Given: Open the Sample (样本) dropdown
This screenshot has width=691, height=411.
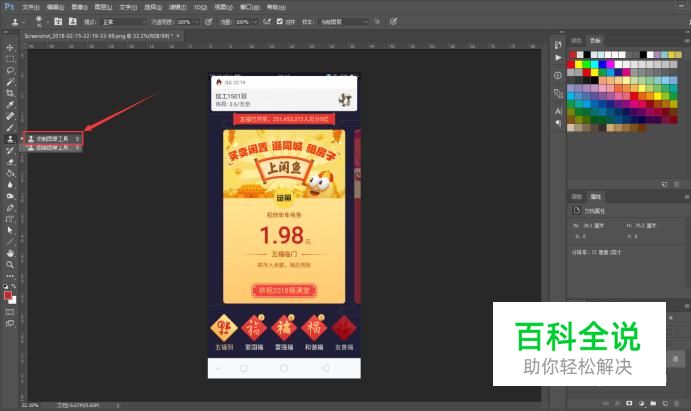Looking at the screenshot, I should (342, 22).
